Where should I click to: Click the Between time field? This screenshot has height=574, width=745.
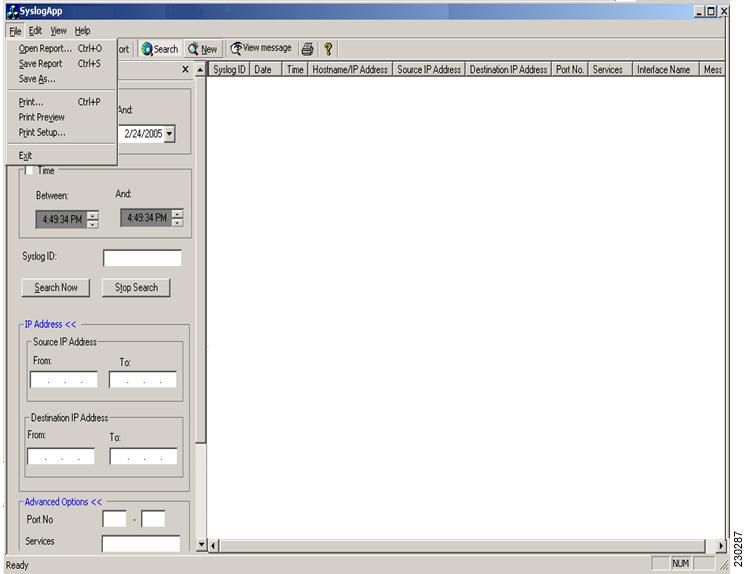click(x=62, y=220)
